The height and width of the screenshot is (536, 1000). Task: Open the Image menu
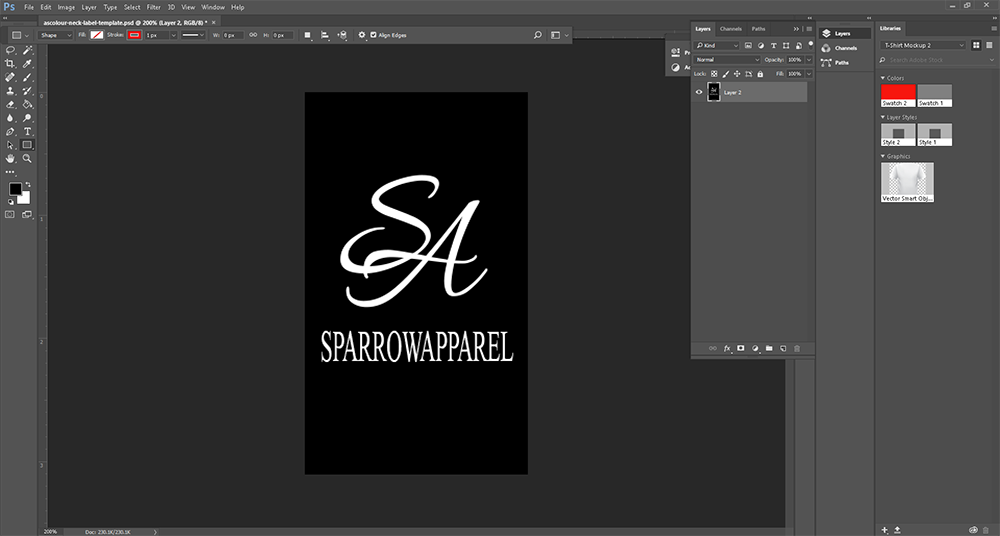pyautogui.click(x=66, y=7)
